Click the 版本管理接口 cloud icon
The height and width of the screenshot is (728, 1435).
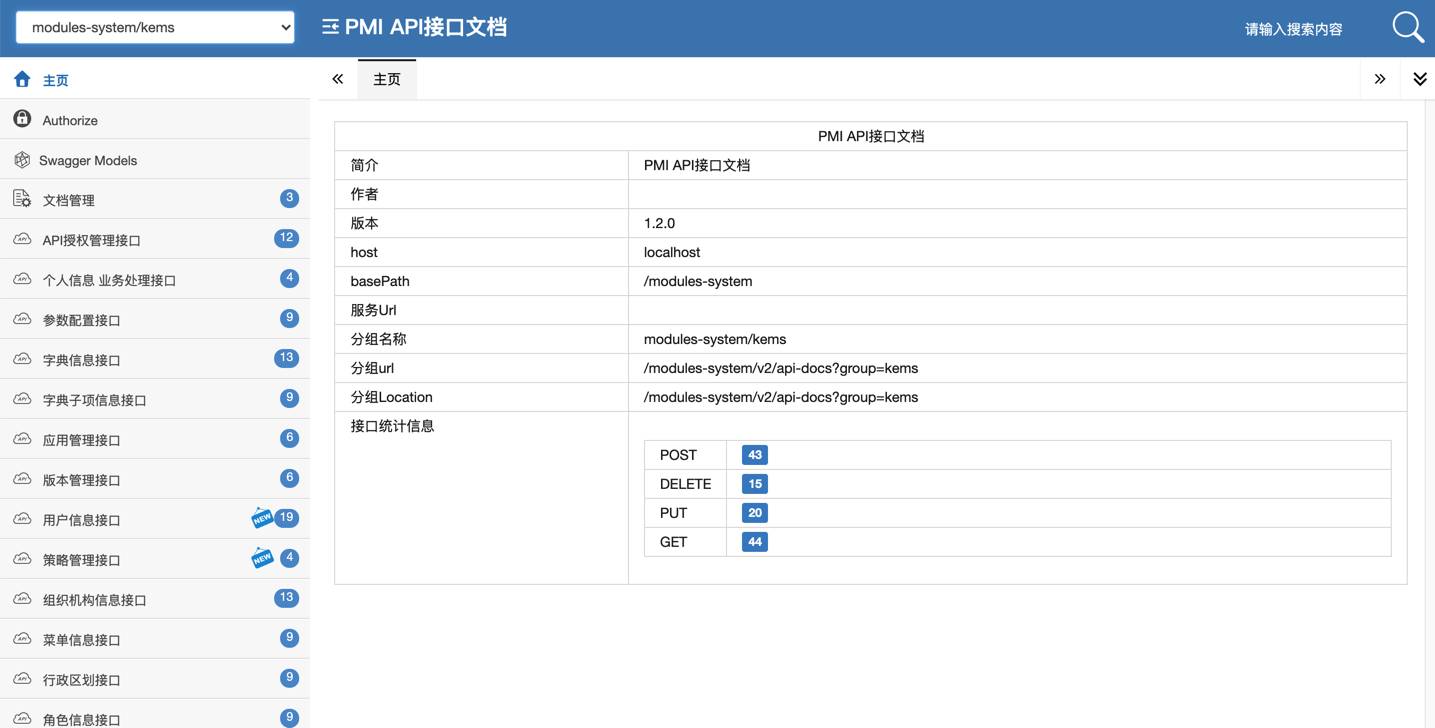click(22, 479)
